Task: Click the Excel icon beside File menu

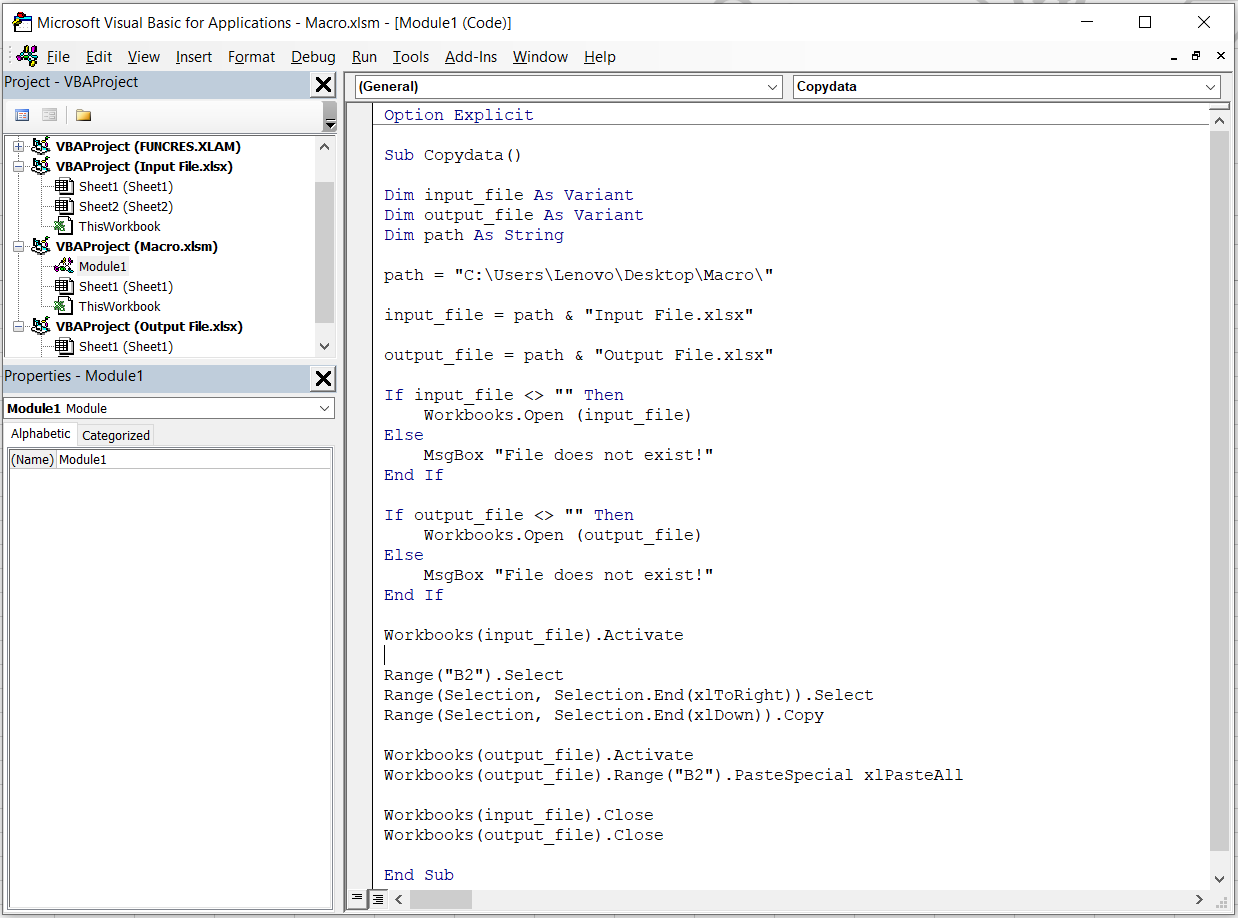Action: 27,56
